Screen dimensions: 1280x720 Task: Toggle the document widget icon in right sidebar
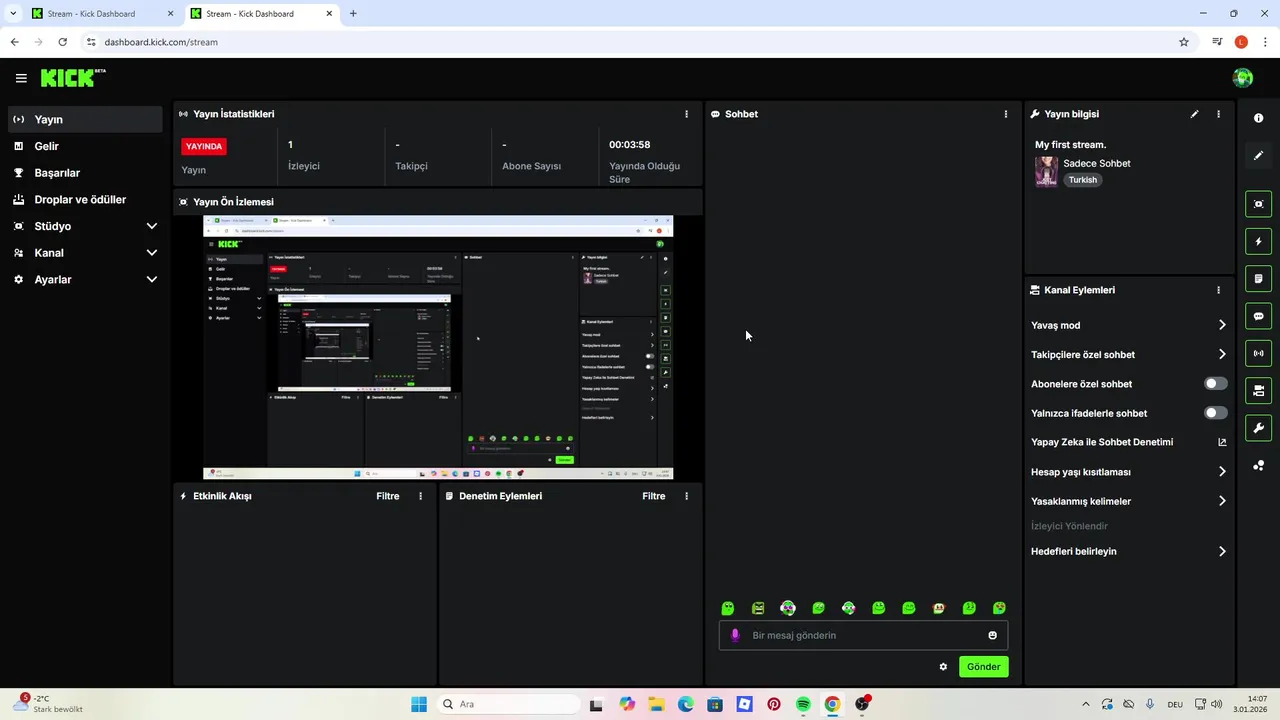(x=1259, y=278)
